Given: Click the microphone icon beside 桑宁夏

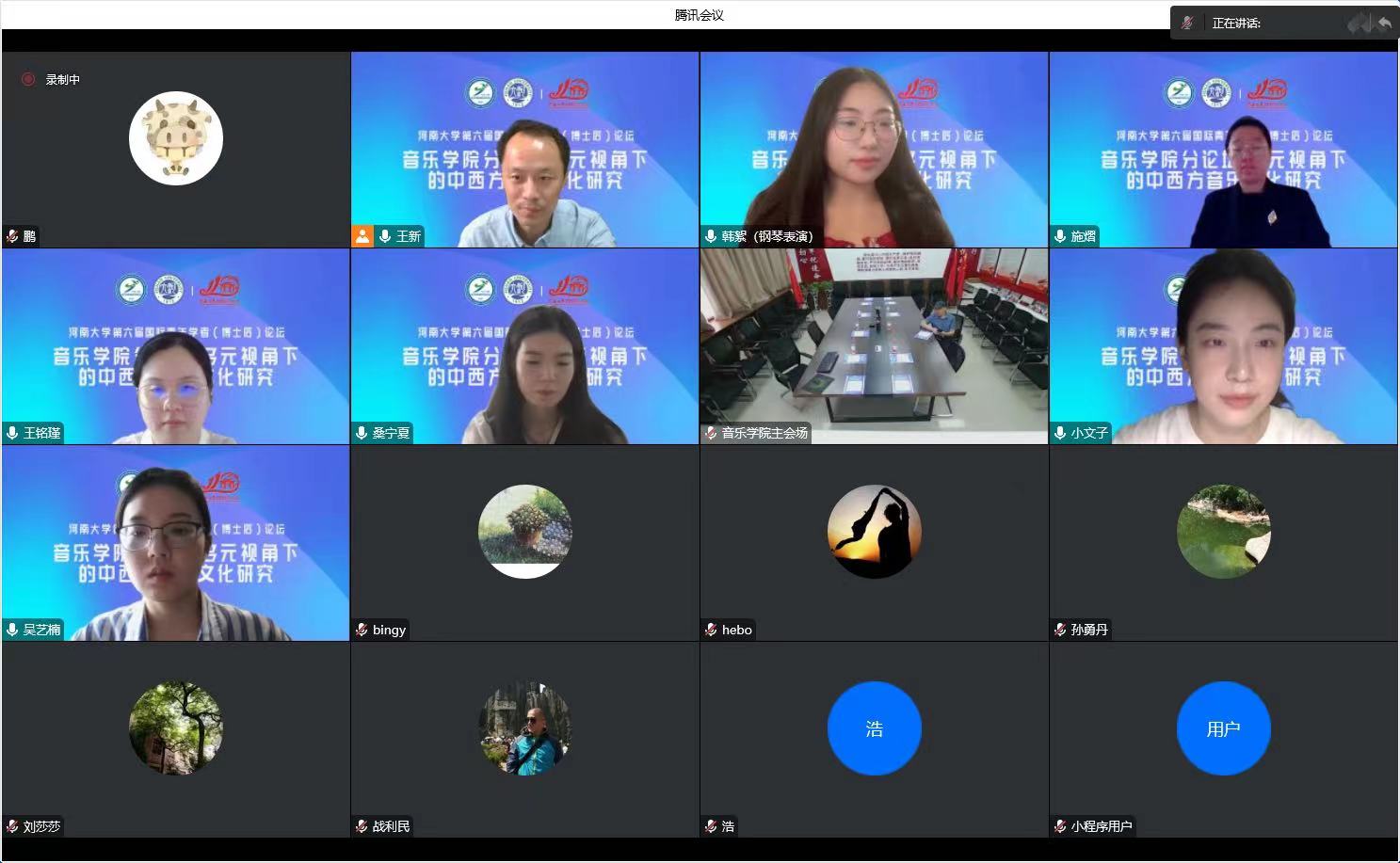Looking at the screenshot, I should coord(362,433).
